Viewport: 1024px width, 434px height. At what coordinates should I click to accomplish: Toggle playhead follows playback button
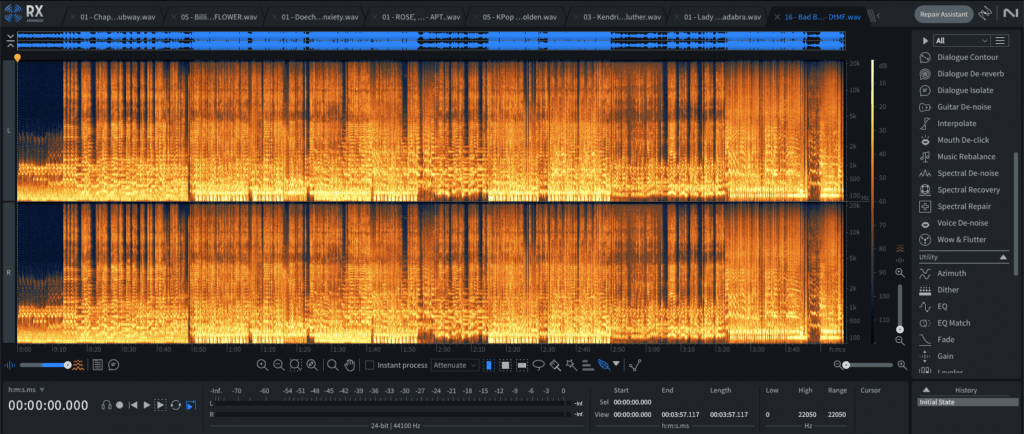191,405
